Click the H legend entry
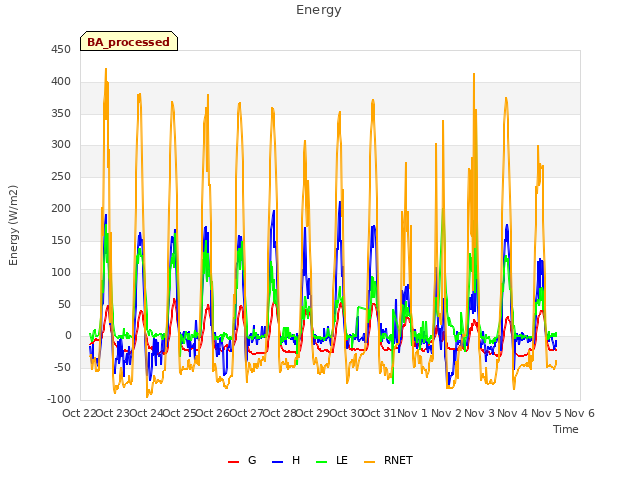The height and width of the screenshot is (480, 640). click(x=286, y=460)
